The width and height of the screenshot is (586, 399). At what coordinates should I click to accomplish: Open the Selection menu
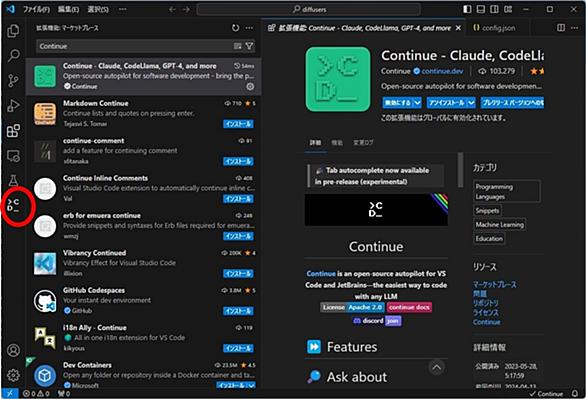pos(98,9)
